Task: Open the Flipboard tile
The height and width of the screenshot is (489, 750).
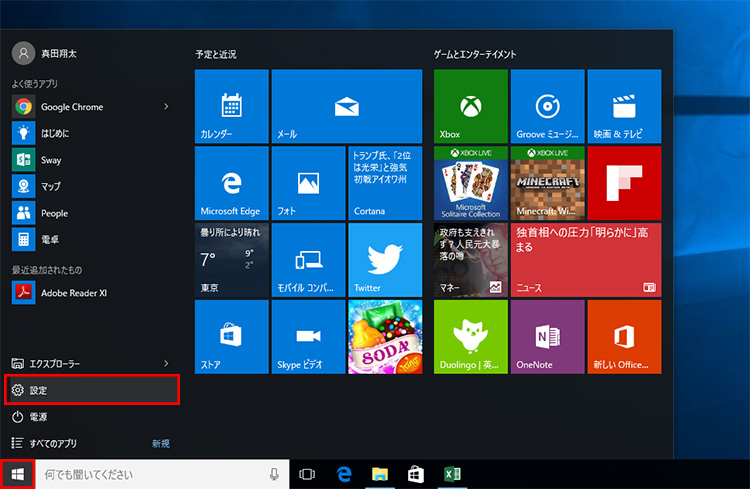Action: [624, 183]
